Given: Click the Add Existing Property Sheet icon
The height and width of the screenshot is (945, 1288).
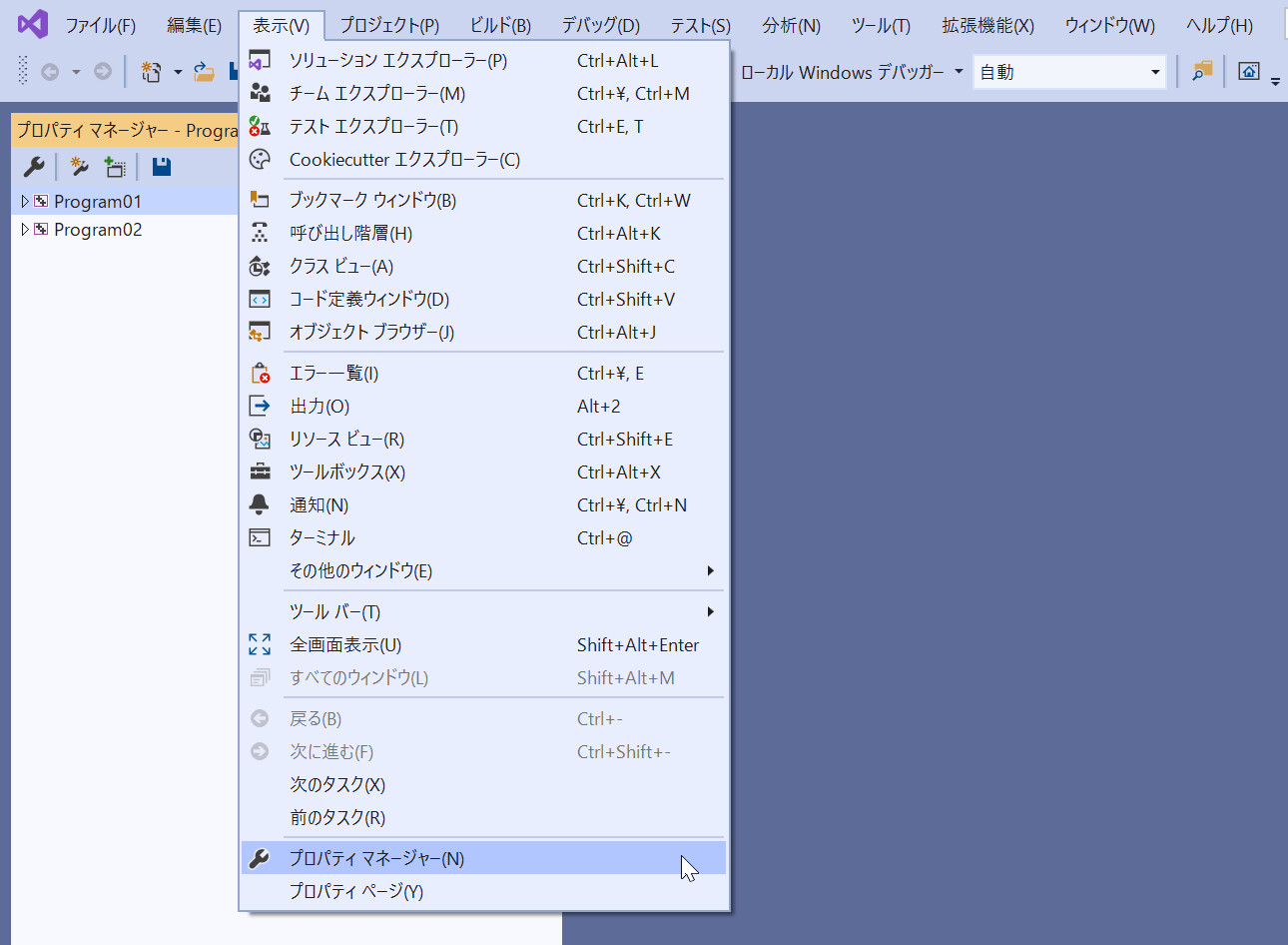Looking at the screenshot, I should click(x=115, y=167).
